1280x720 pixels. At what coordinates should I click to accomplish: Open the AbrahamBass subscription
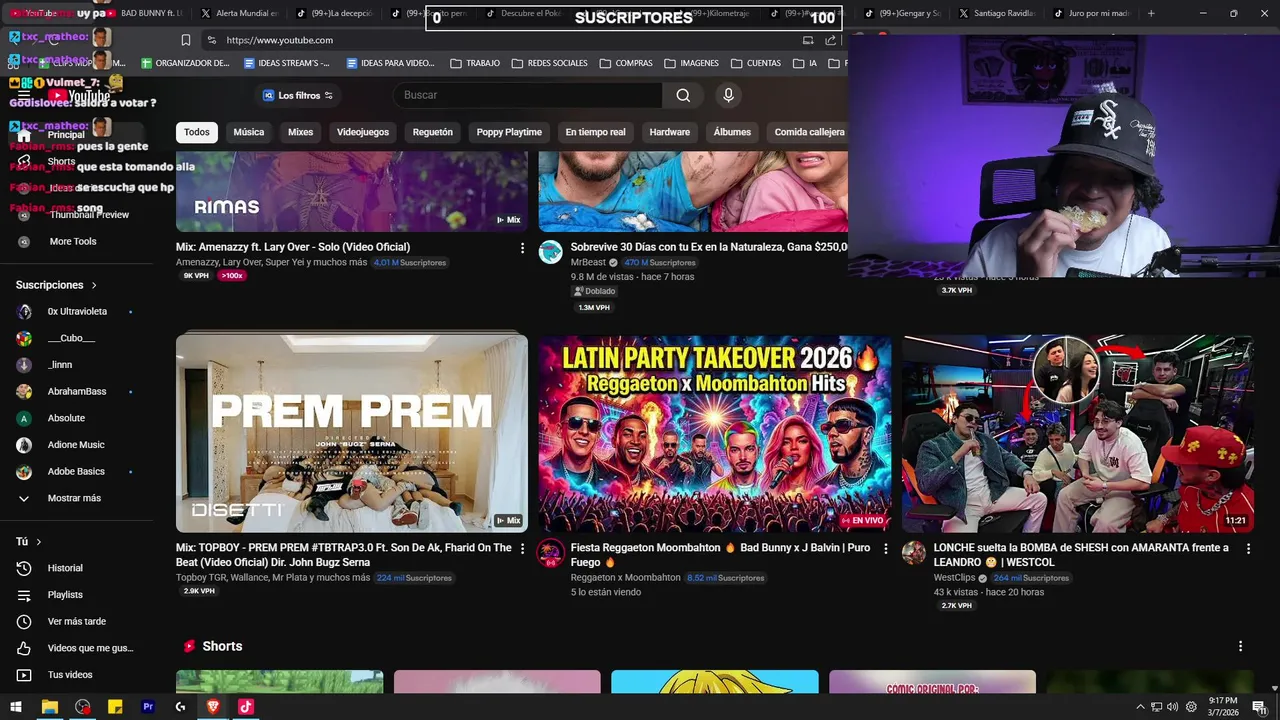click(77, 391)
